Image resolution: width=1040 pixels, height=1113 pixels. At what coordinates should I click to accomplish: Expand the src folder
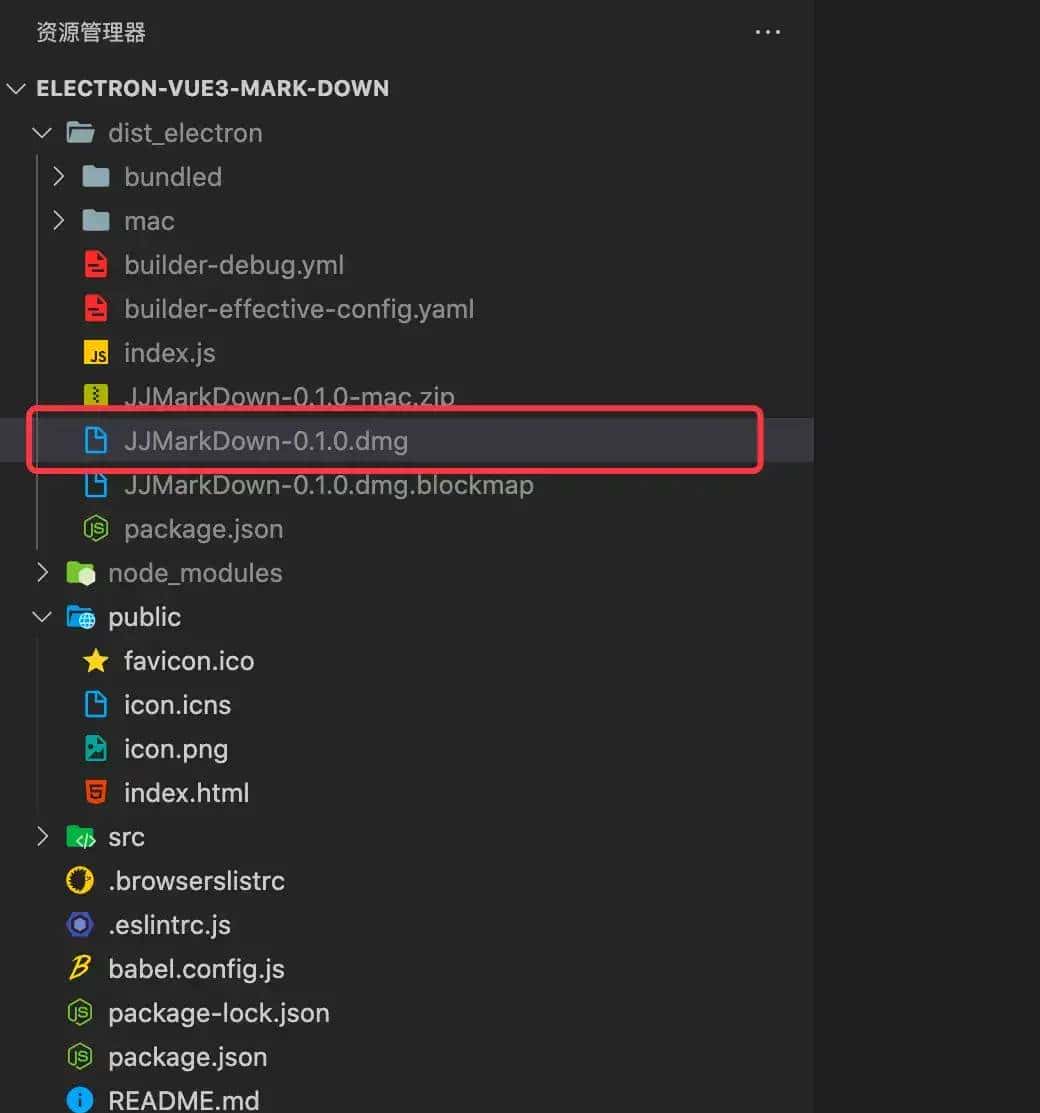(42, 836)
